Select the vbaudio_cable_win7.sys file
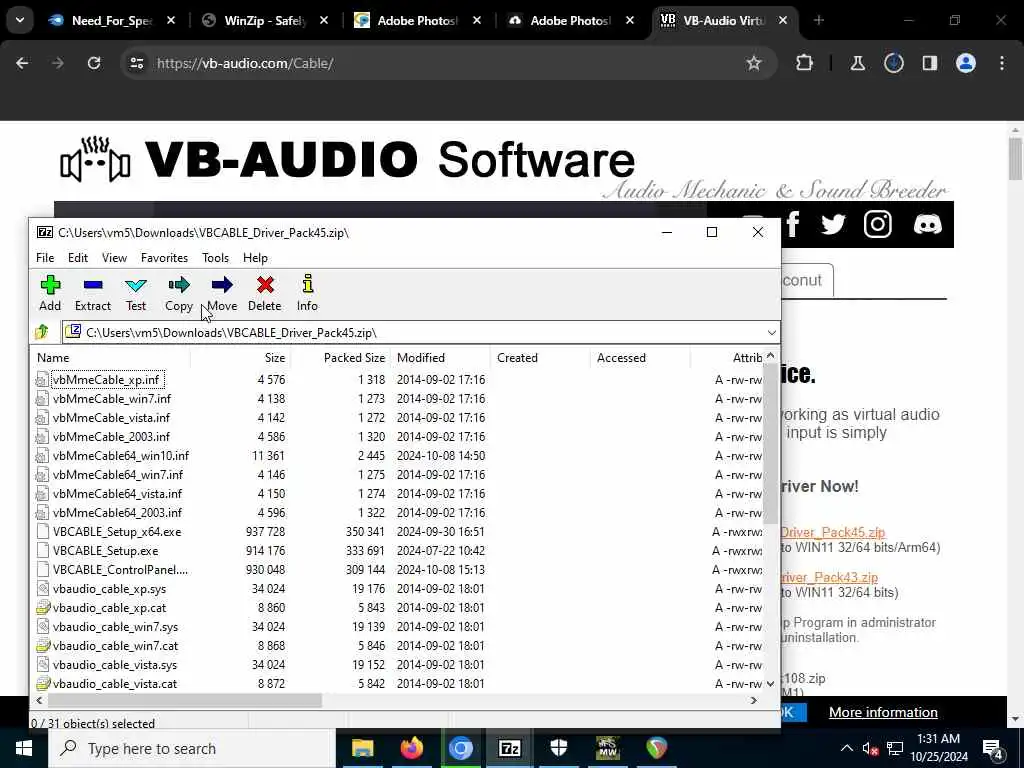 coord(115,626)
